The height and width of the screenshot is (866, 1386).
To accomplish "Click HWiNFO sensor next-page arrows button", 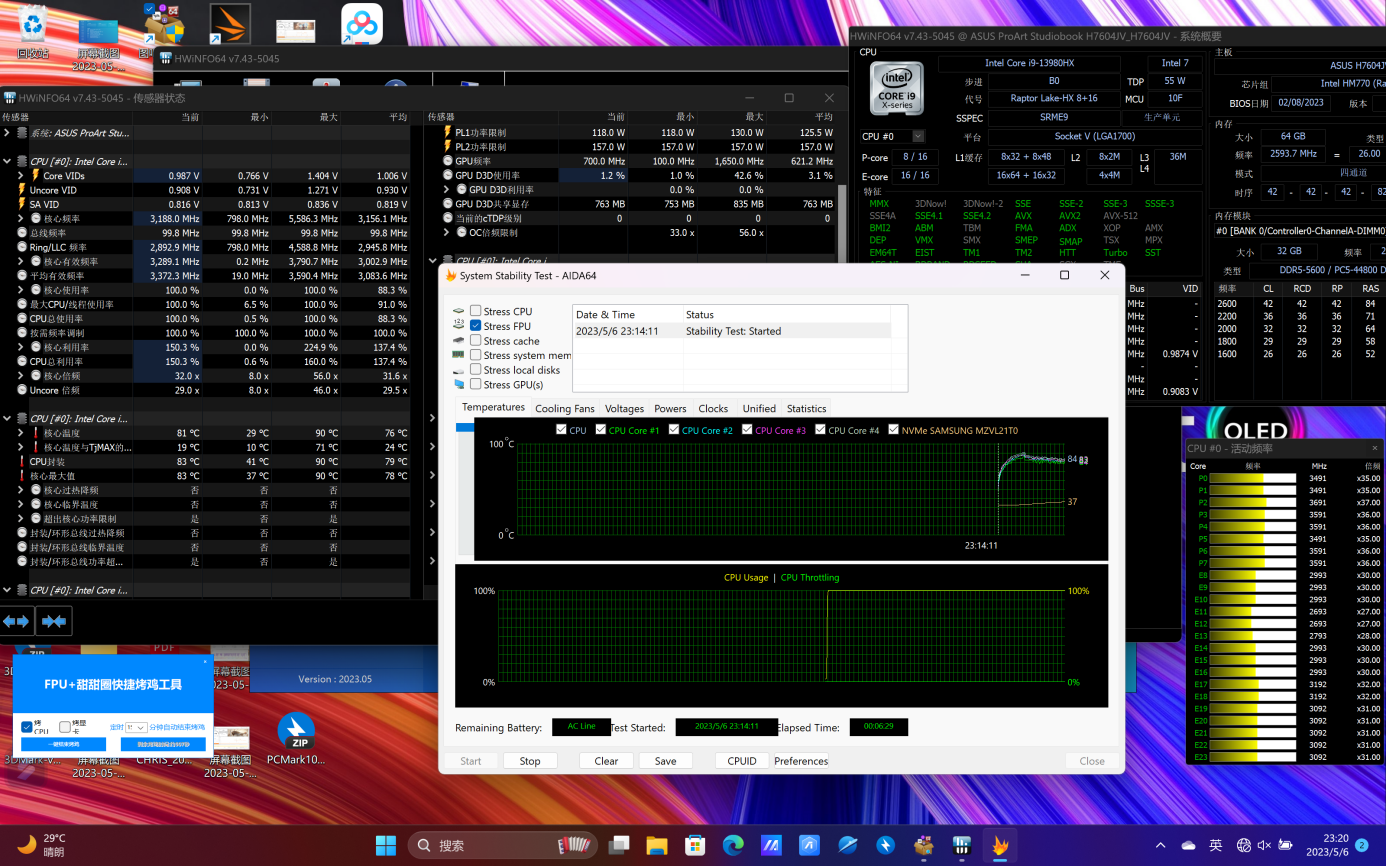I will (x=54, y=621).
